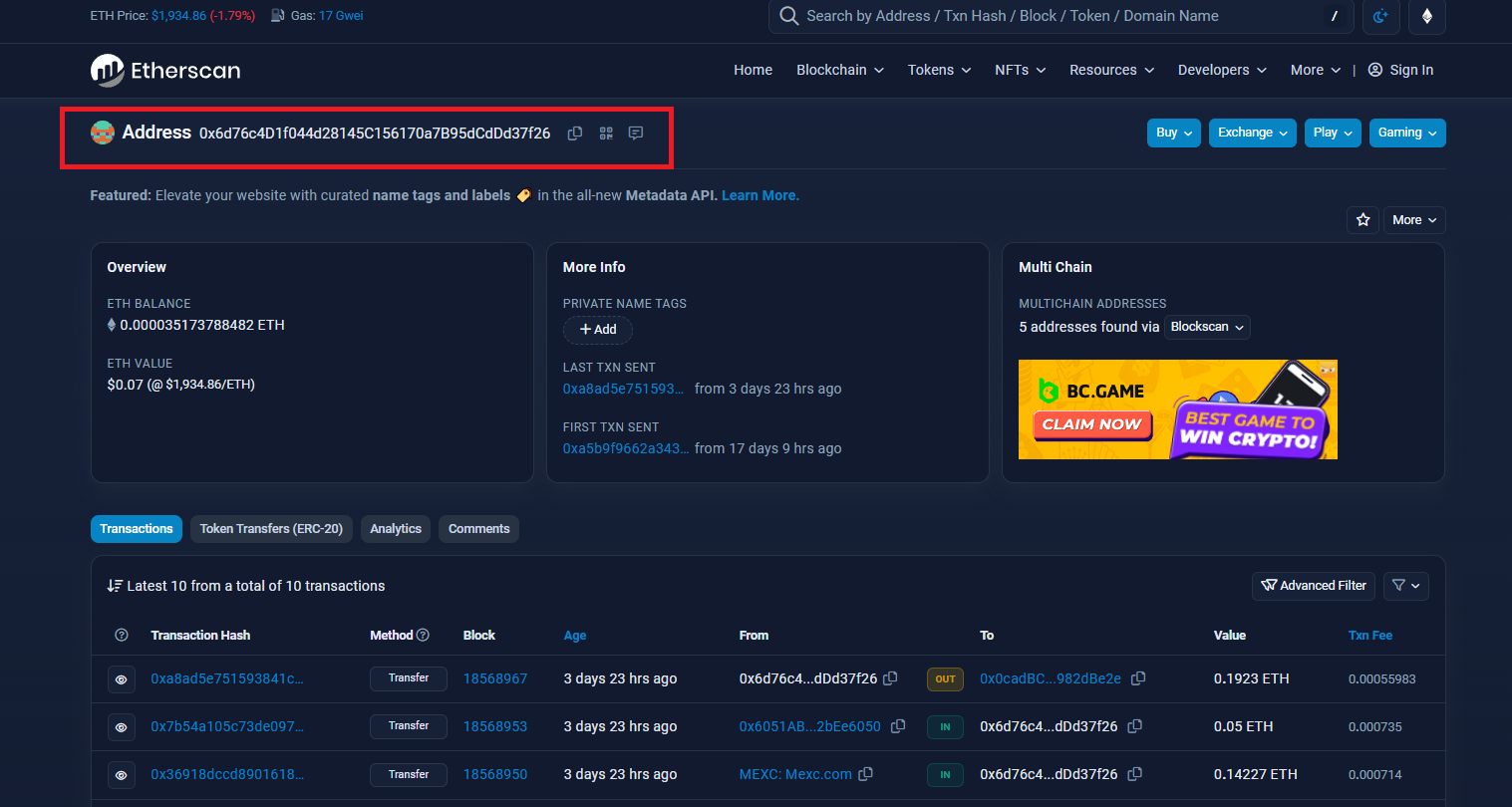Viewport: 1512px width, 807px height.
Task: Copy To address in 0.14227 ETH row
Action: click(x=1134, y=774)
